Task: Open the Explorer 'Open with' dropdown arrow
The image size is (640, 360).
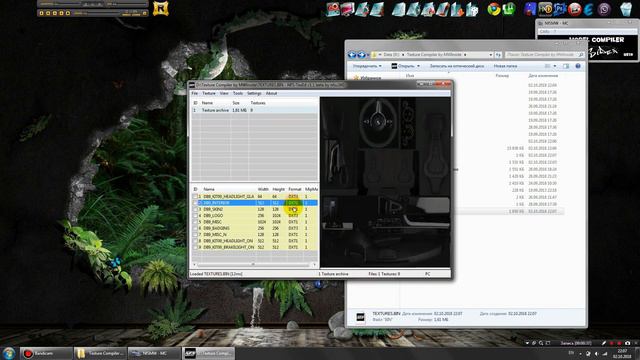Action: point(418,66)
